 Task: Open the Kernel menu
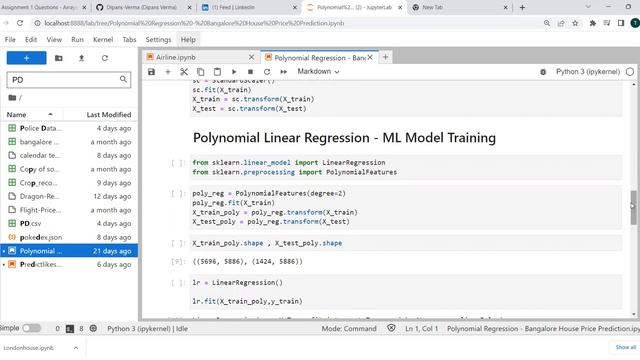pos(103,40)
